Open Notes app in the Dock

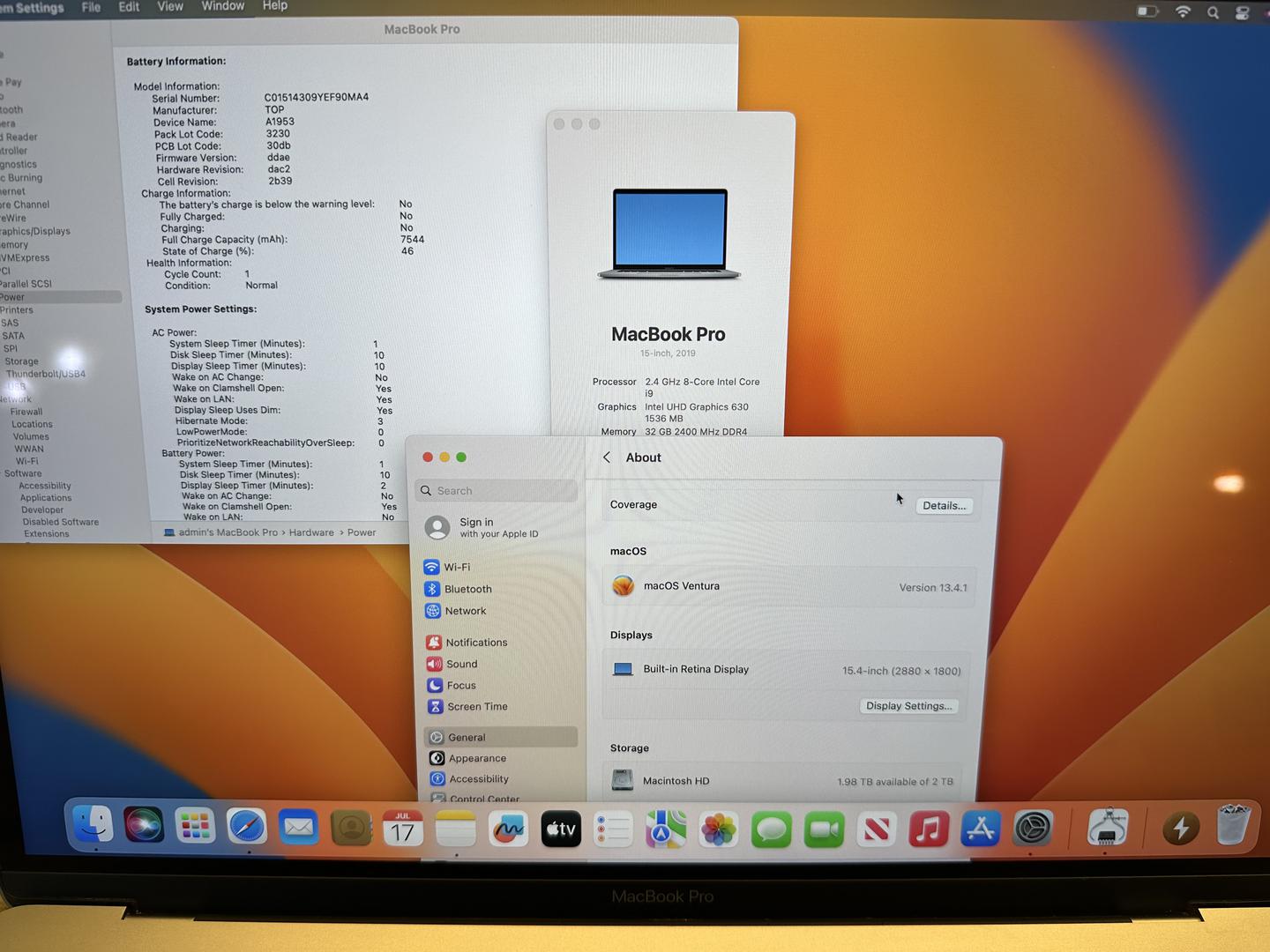tap(456, 829)
